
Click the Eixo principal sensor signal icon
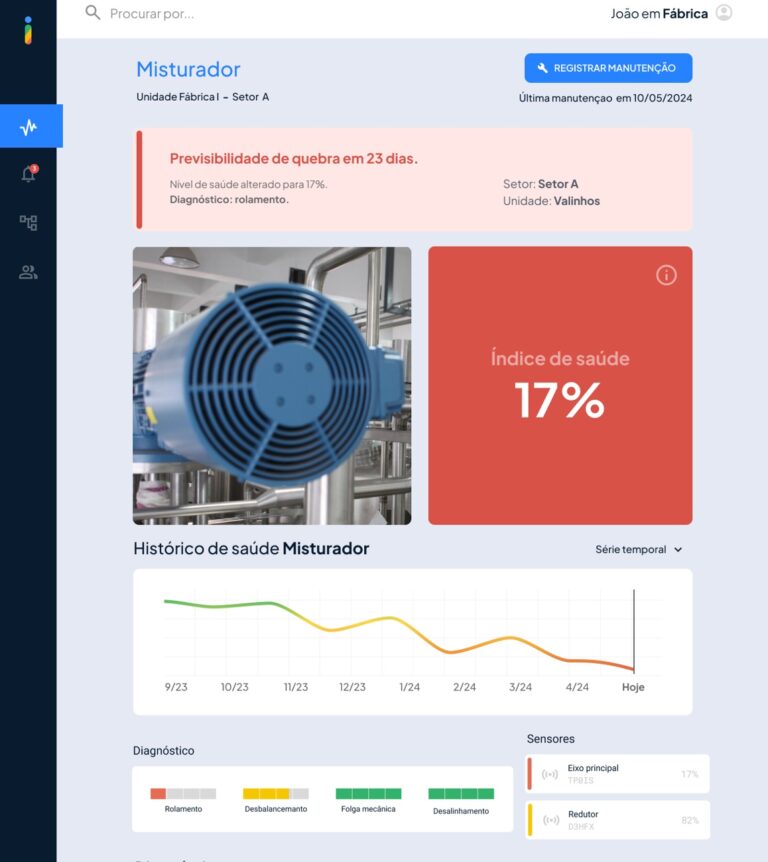click(x=550, y=774)
